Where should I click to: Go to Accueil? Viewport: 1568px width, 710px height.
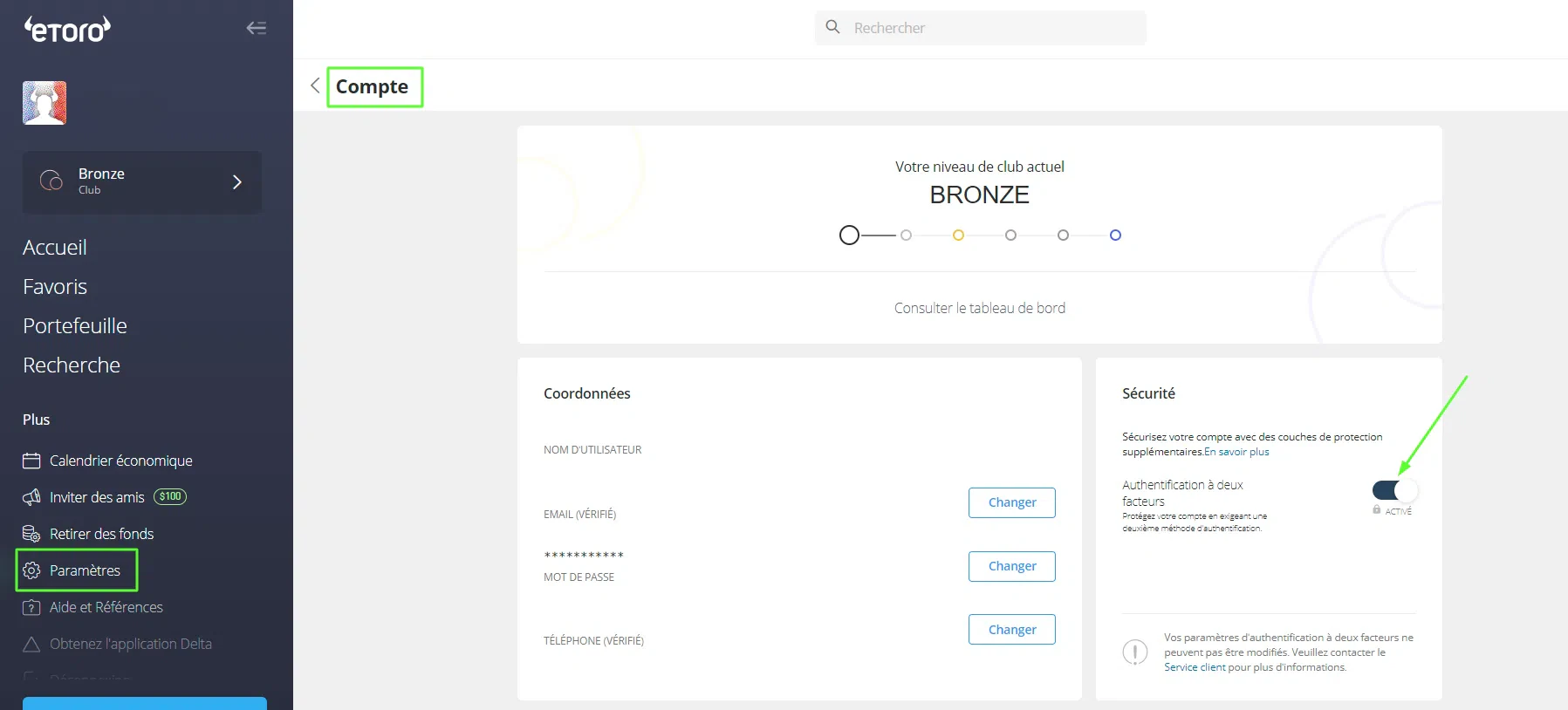[x=55, y=248]
